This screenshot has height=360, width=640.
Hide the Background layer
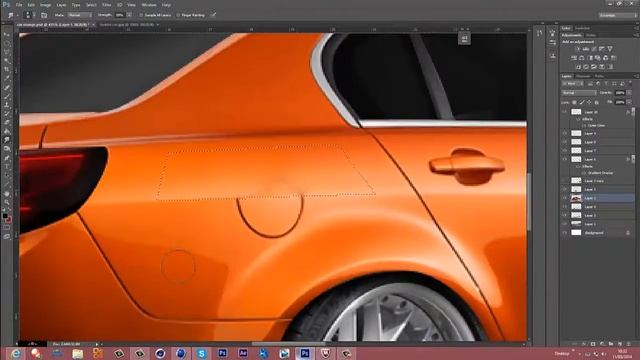pyautogui.click(x=564, y=233)
